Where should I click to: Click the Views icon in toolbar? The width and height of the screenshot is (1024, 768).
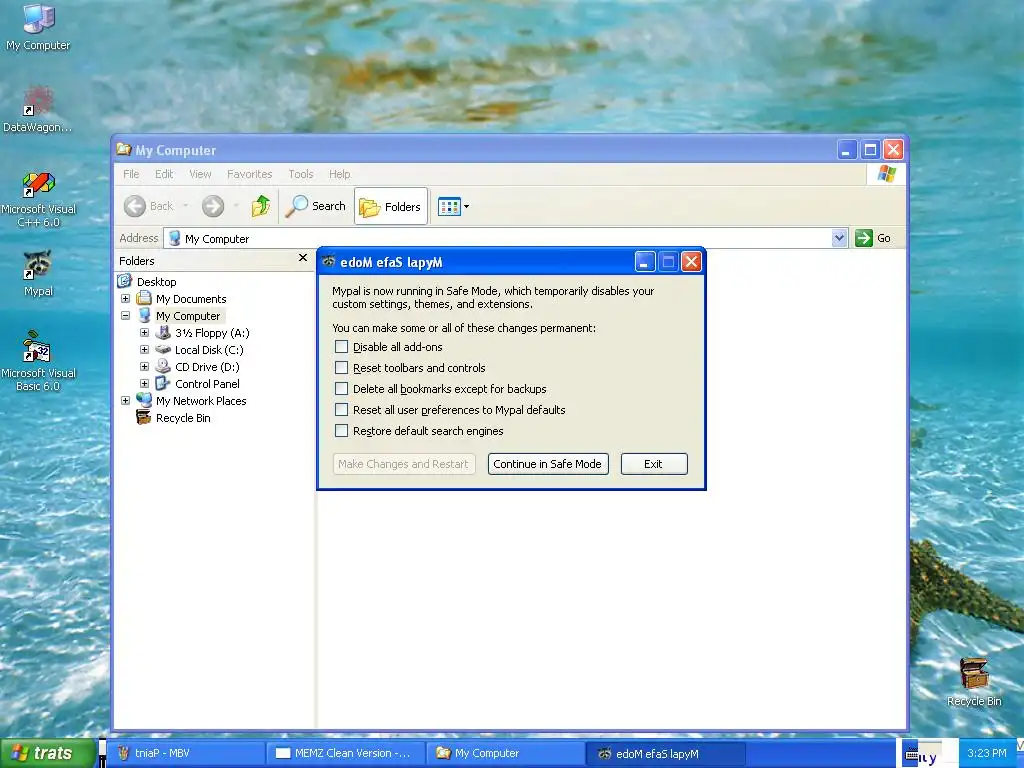click(x=449, y=206)
